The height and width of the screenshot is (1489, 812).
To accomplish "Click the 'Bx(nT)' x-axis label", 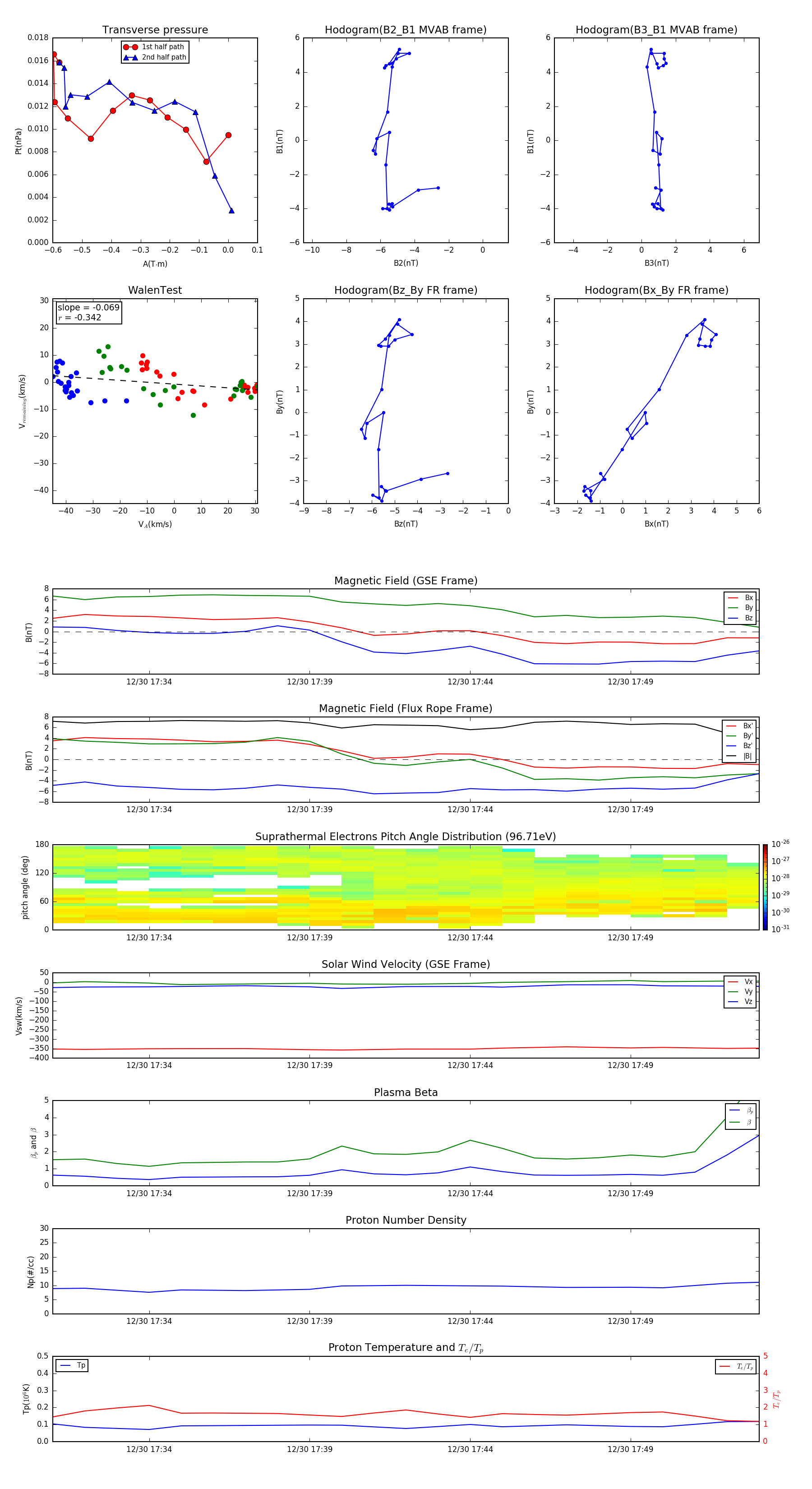I will pos(656,524).
